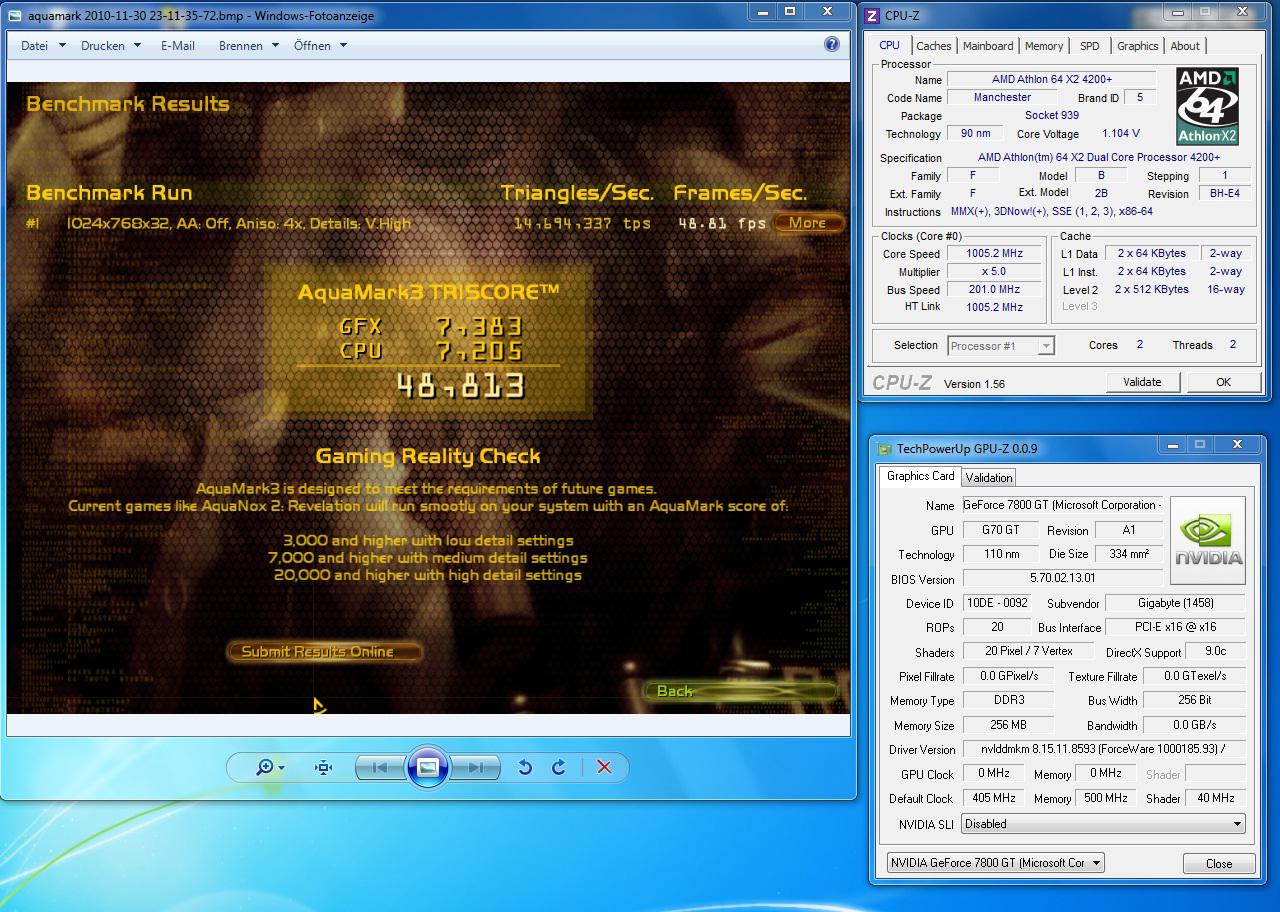Switch to the Mainboard tab in CPU-Z
The height and width of the screenshot is (912, 1280).
pyautogui.click(x=988, y=46)
